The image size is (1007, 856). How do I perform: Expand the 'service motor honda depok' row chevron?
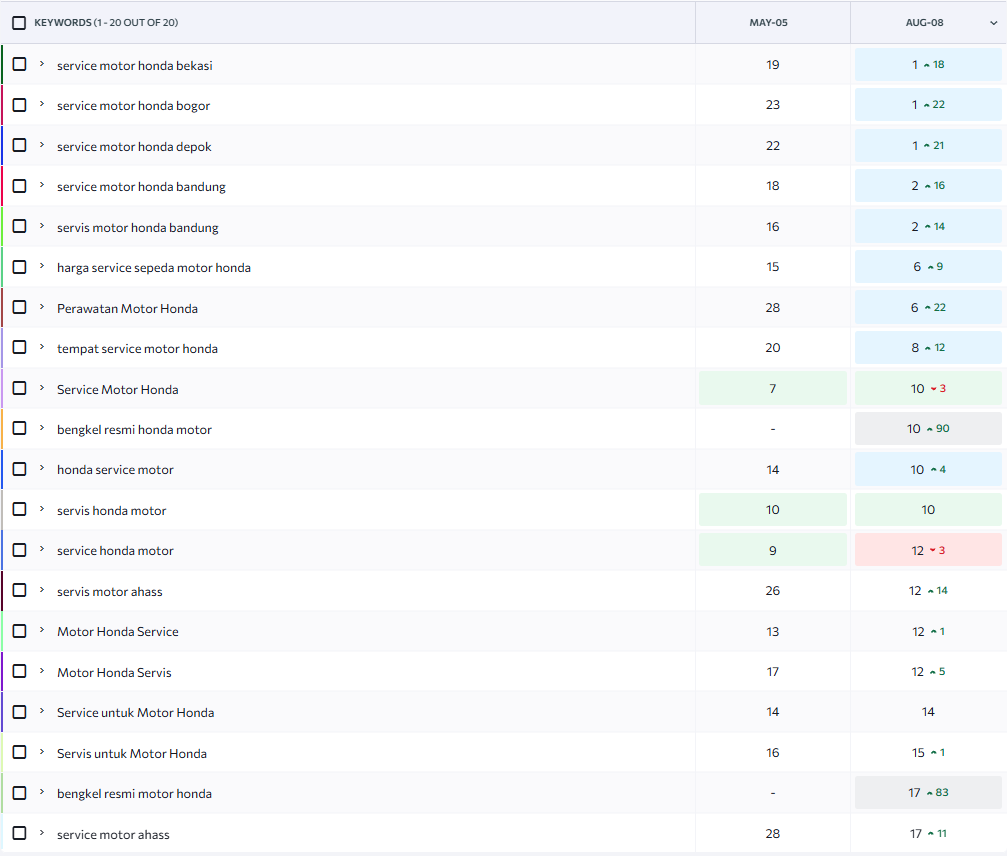point(42,145)
